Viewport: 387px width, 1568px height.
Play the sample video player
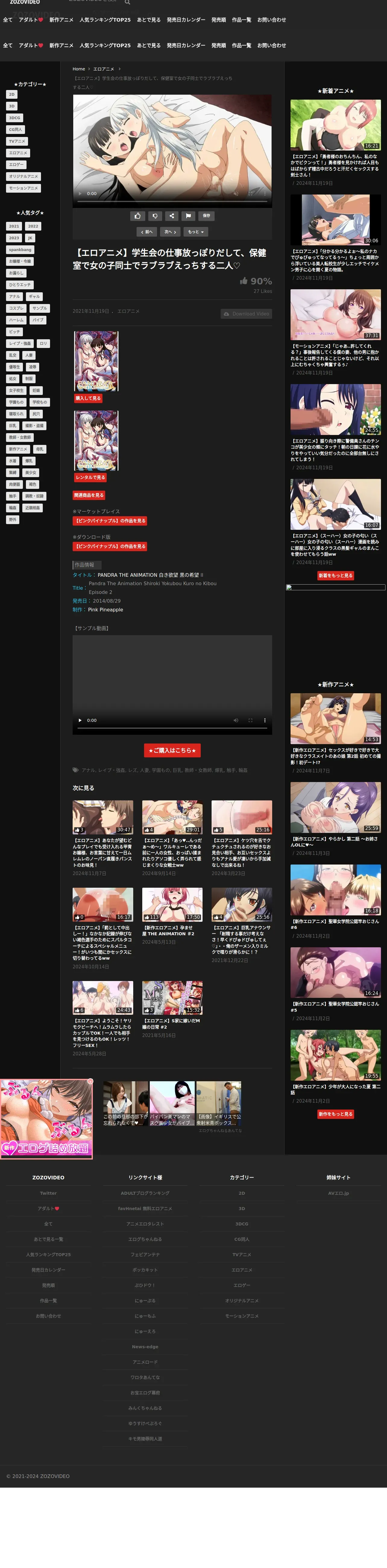(80, 720)
